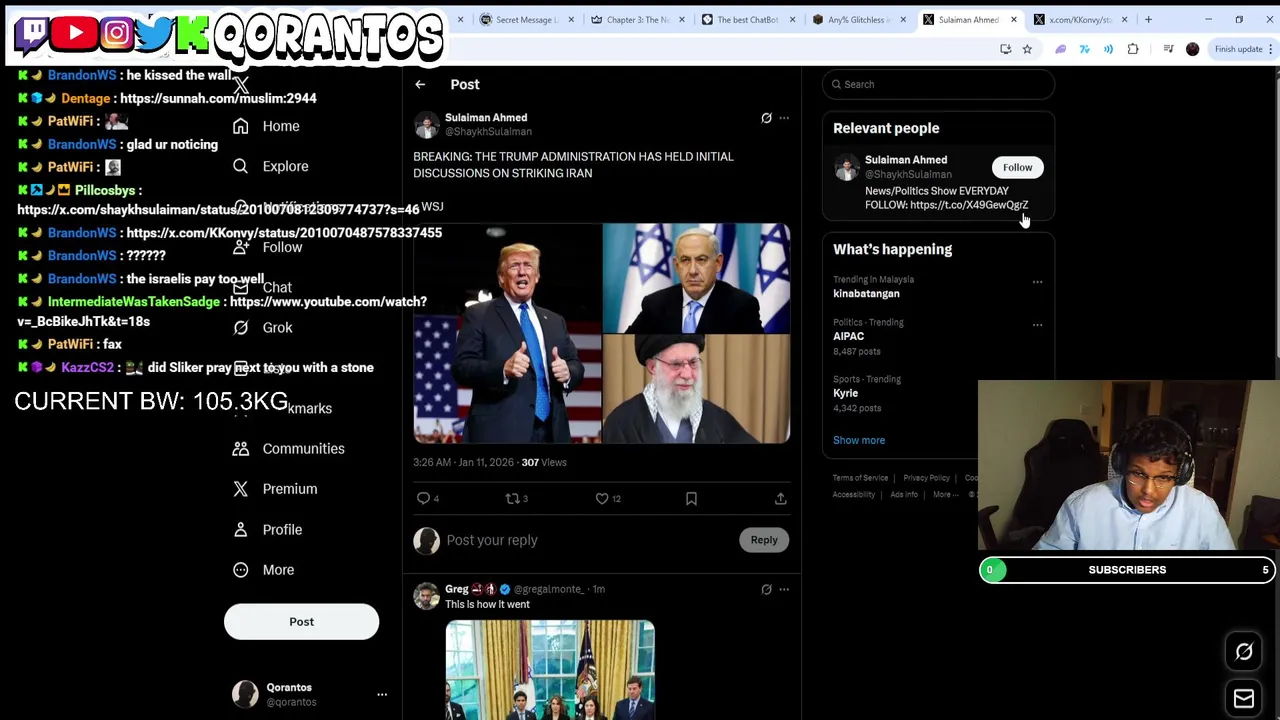Like the post with the heart icon
This screenshot has height=720, width=1280.
pos(607,498)
